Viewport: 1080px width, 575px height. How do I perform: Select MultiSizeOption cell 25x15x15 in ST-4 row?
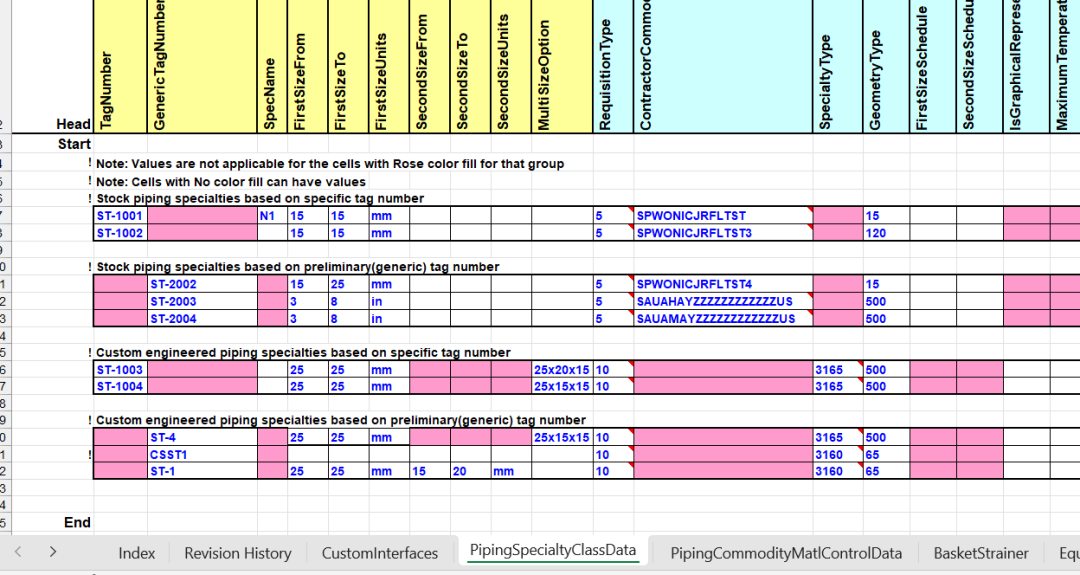click(x=562, y=437)
